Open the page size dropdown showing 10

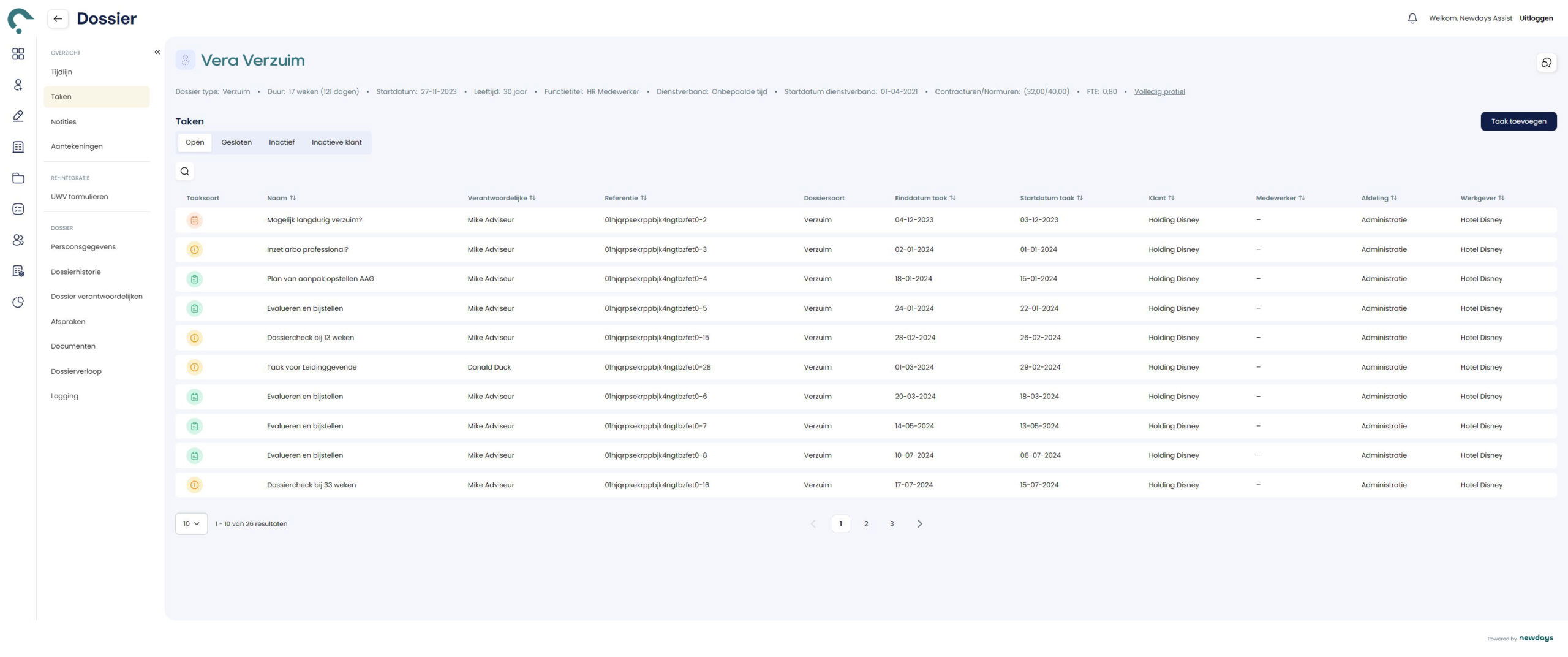pos(191,524)
